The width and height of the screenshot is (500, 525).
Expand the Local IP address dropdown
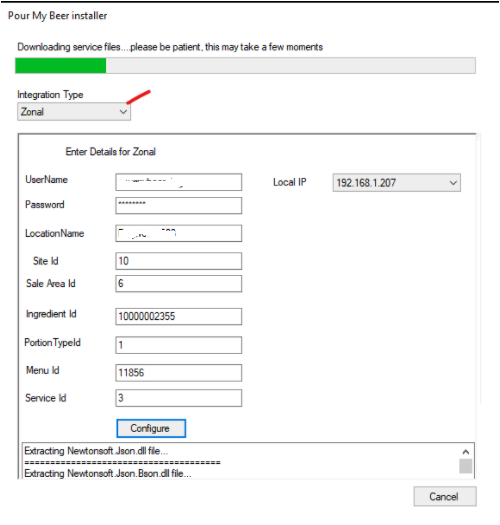click(x=397, y=182)
